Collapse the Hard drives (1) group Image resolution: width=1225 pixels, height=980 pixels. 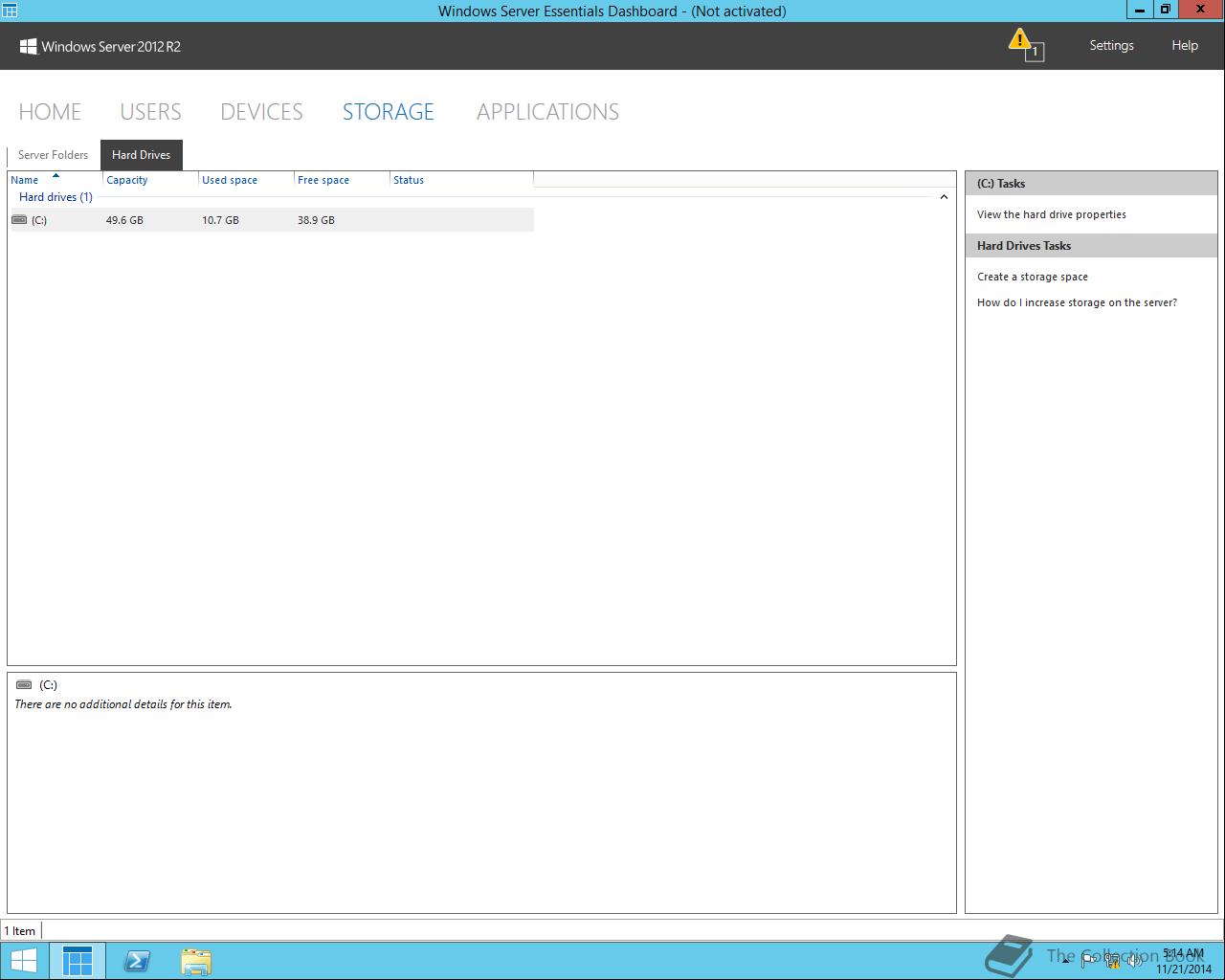944,197
